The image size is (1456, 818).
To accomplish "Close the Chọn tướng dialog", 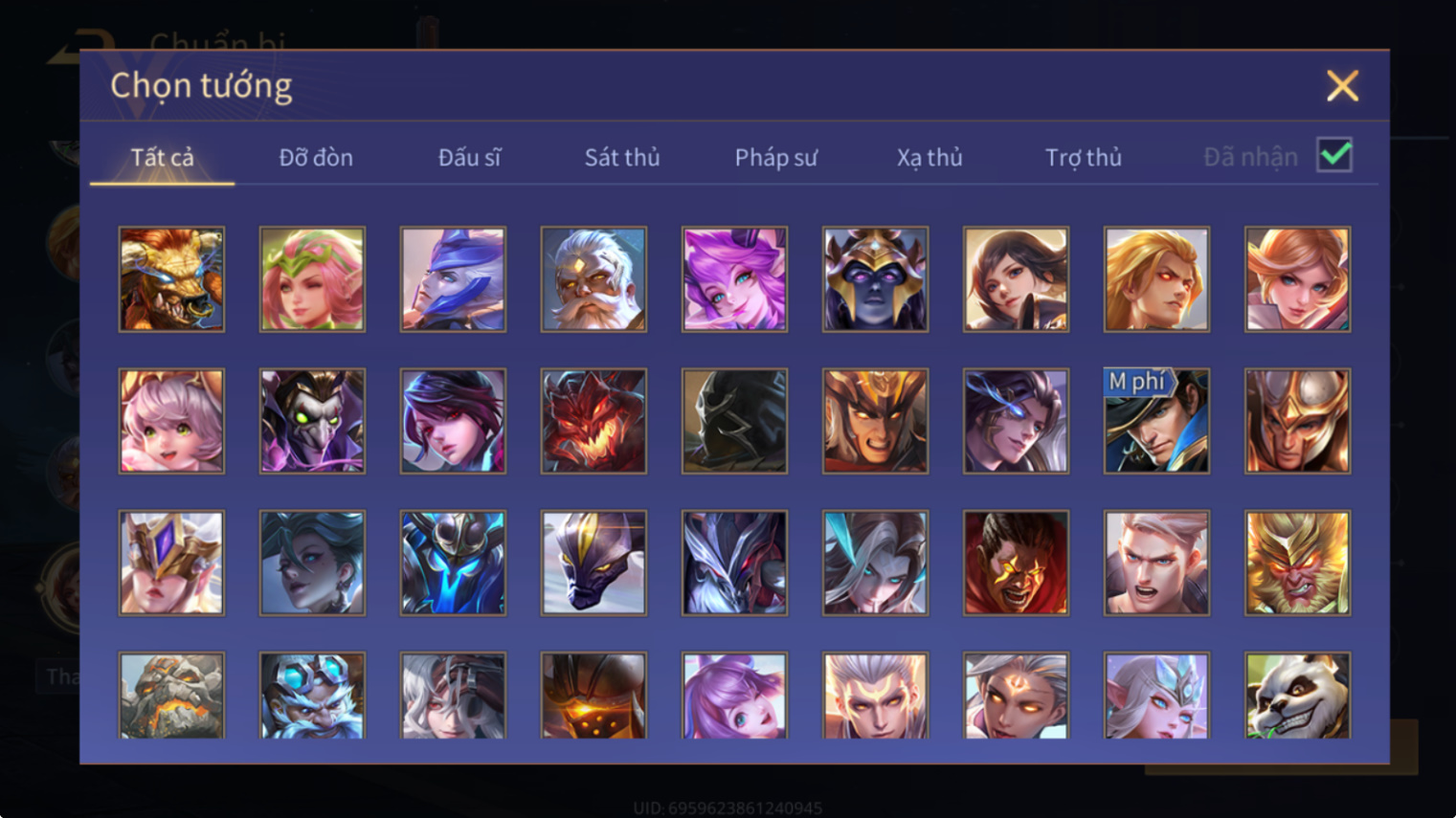I will pyautogui.click(x=1342, y=86).
